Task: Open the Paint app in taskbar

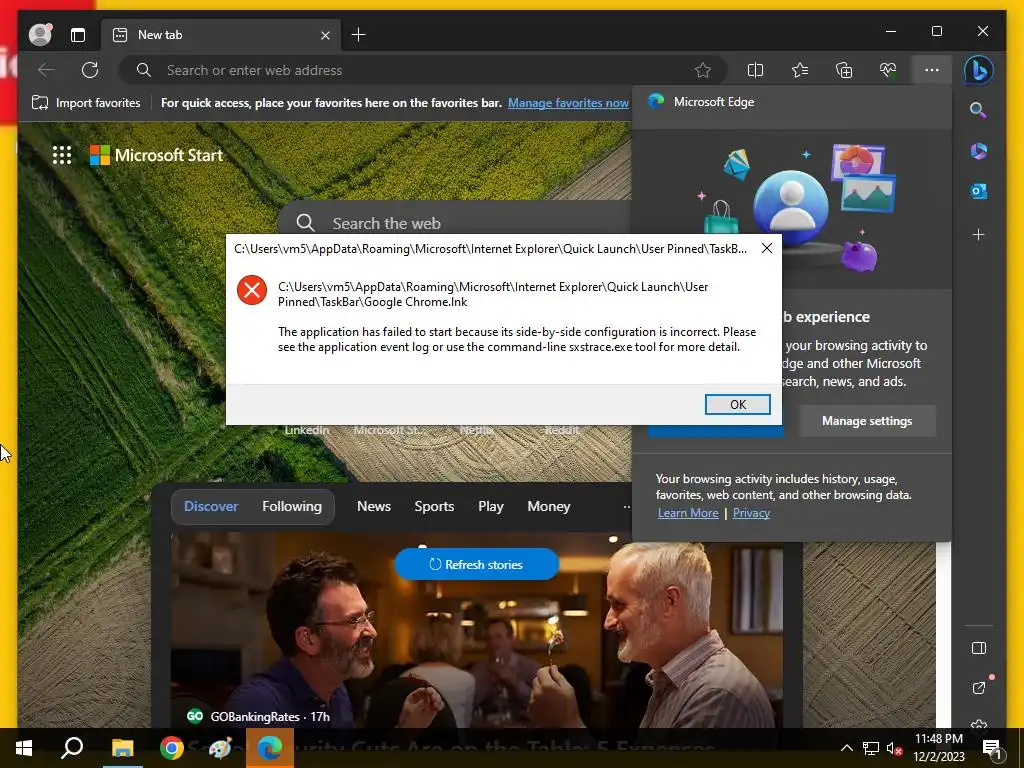Action: (220, 748)
